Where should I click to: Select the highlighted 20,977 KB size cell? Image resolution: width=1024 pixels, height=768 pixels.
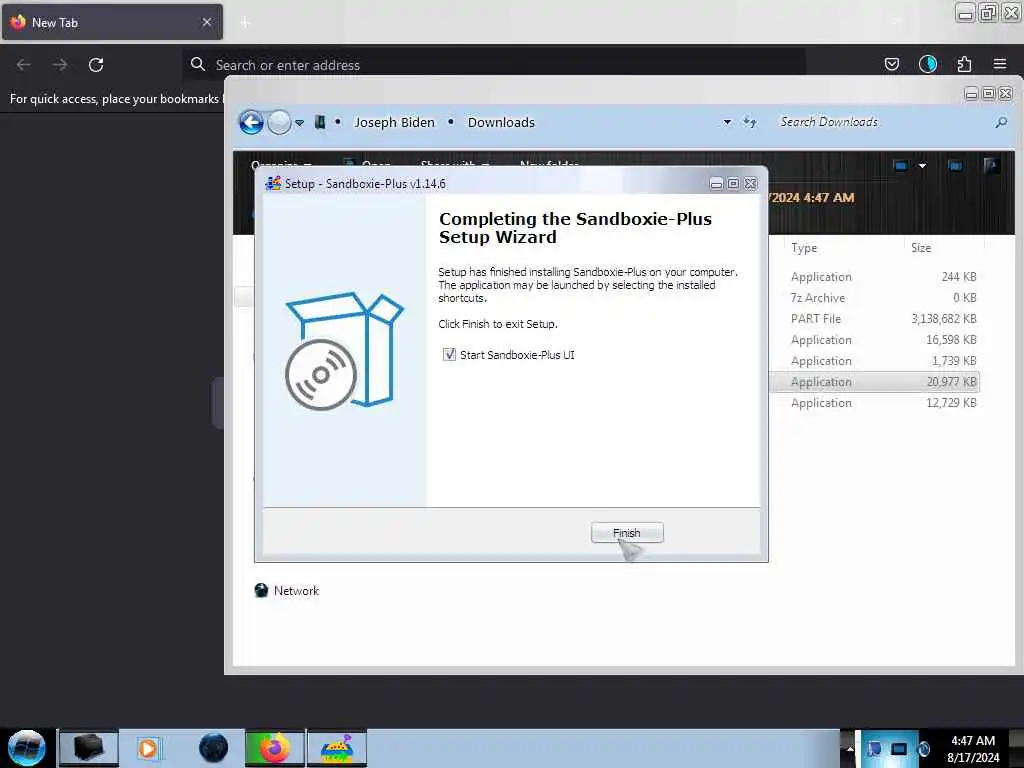click(952, 382)
